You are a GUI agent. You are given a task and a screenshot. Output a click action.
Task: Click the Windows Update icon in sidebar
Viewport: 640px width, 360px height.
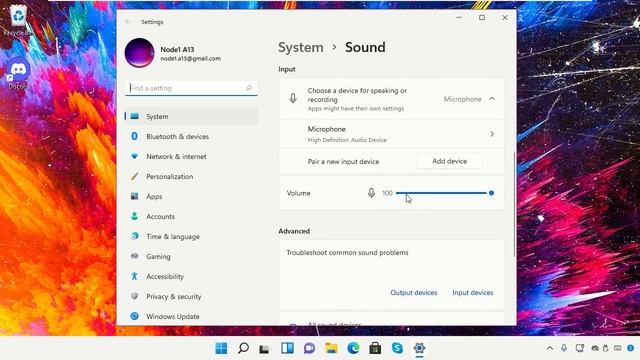point(134,316)
